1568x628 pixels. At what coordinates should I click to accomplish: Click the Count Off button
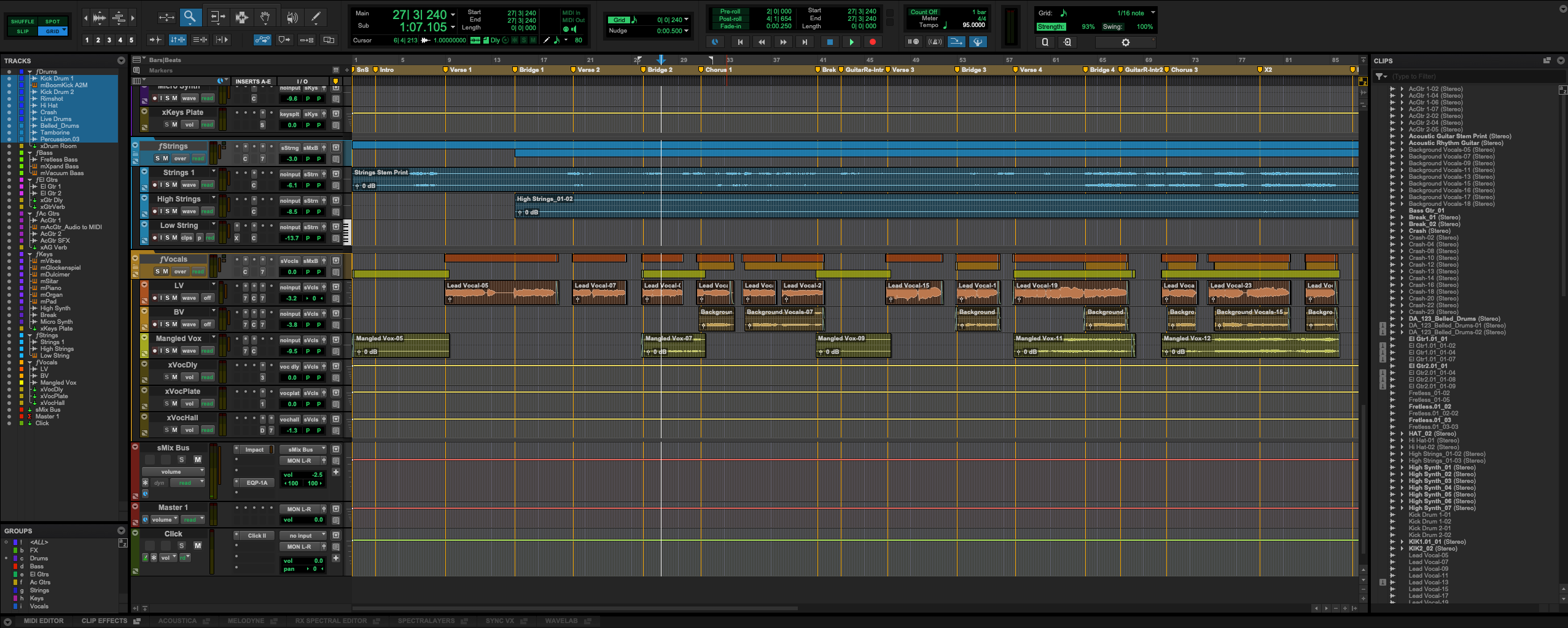pyautogui.click(x=924, y=12)
